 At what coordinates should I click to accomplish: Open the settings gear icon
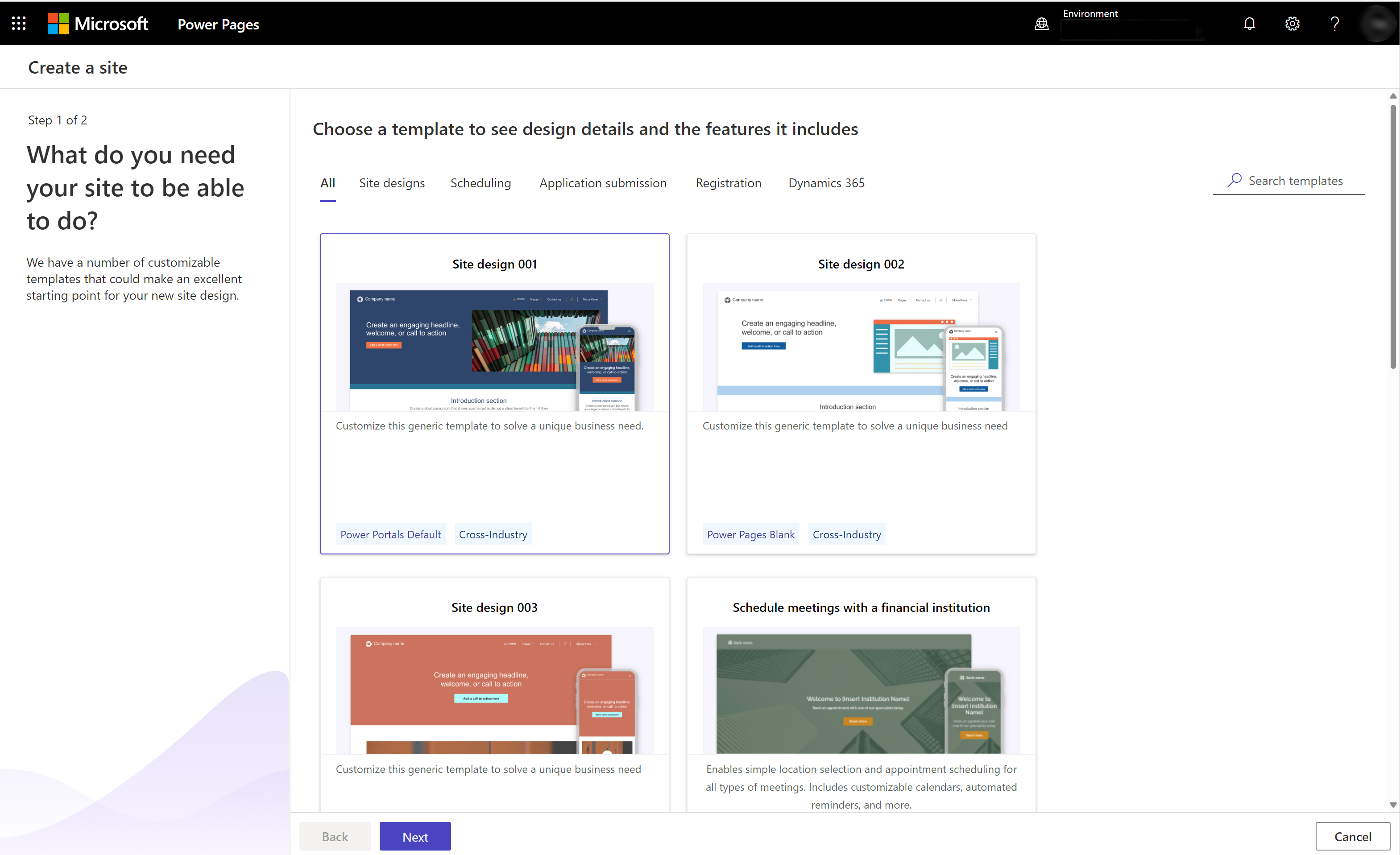[1292, 23]
